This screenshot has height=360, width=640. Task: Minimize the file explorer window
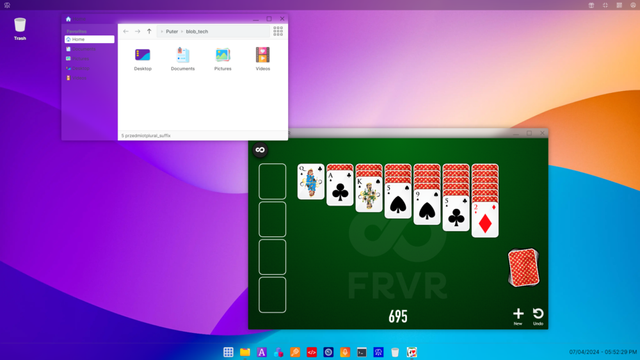pos(256,19)
